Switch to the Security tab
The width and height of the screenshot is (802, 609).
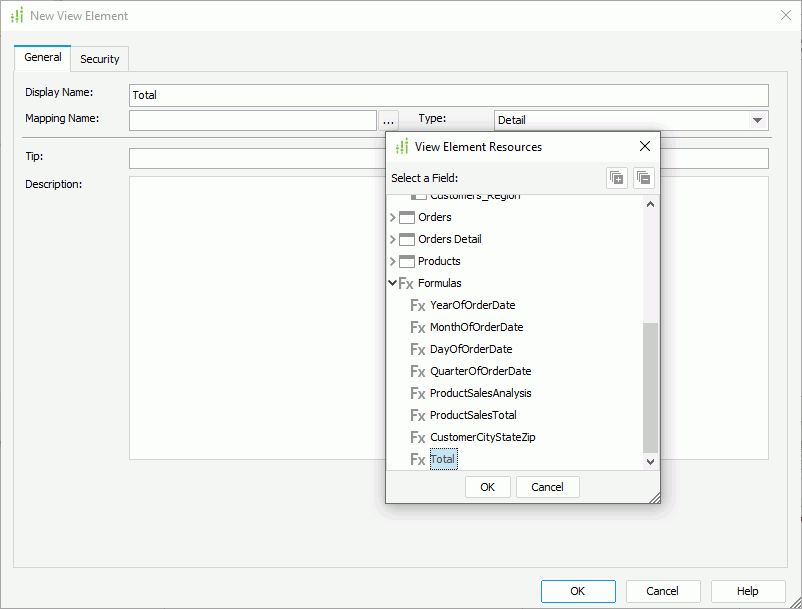[x=99, y=58]
